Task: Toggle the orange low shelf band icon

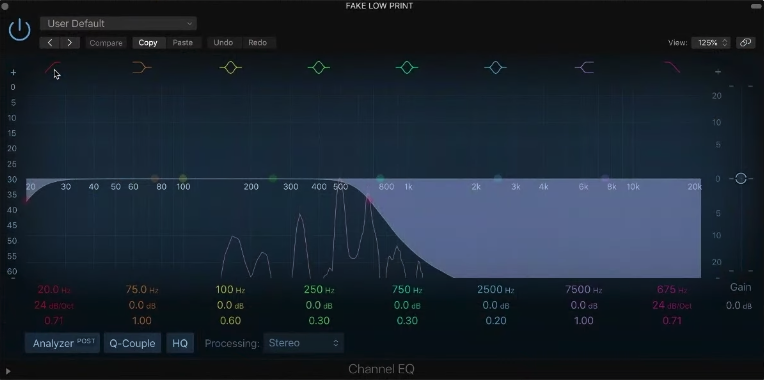Action: tap(142, 68)
